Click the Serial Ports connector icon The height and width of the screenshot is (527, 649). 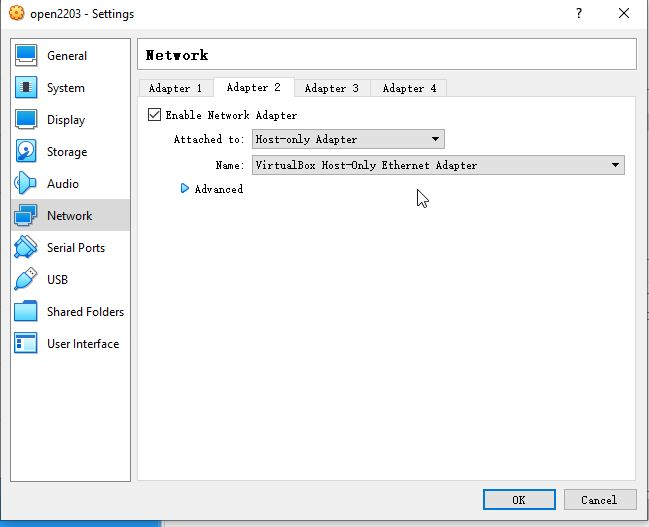(26, 247)
